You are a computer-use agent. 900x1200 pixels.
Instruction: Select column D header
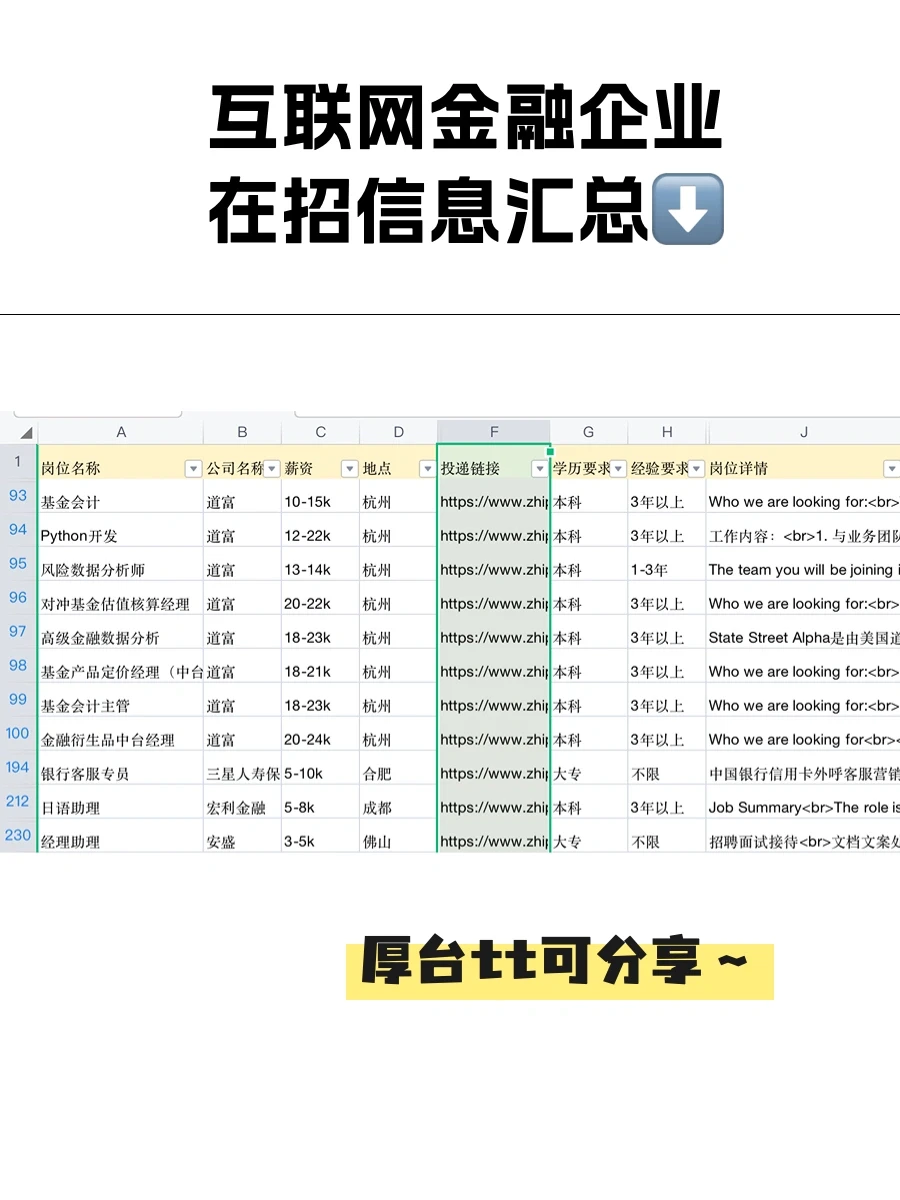(x=397, y=431)
